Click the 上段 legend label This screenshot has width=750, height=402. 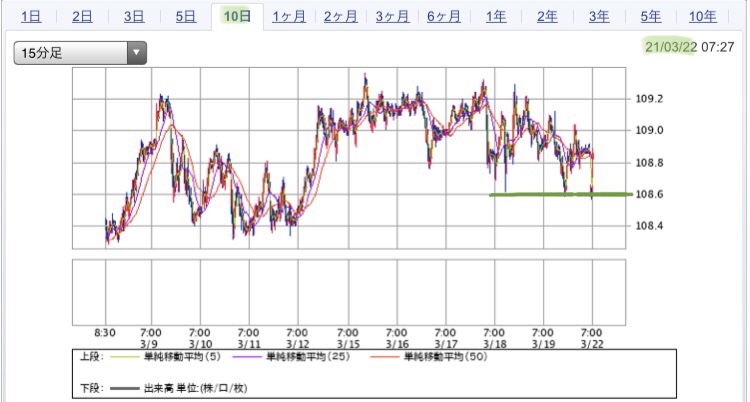90,357
